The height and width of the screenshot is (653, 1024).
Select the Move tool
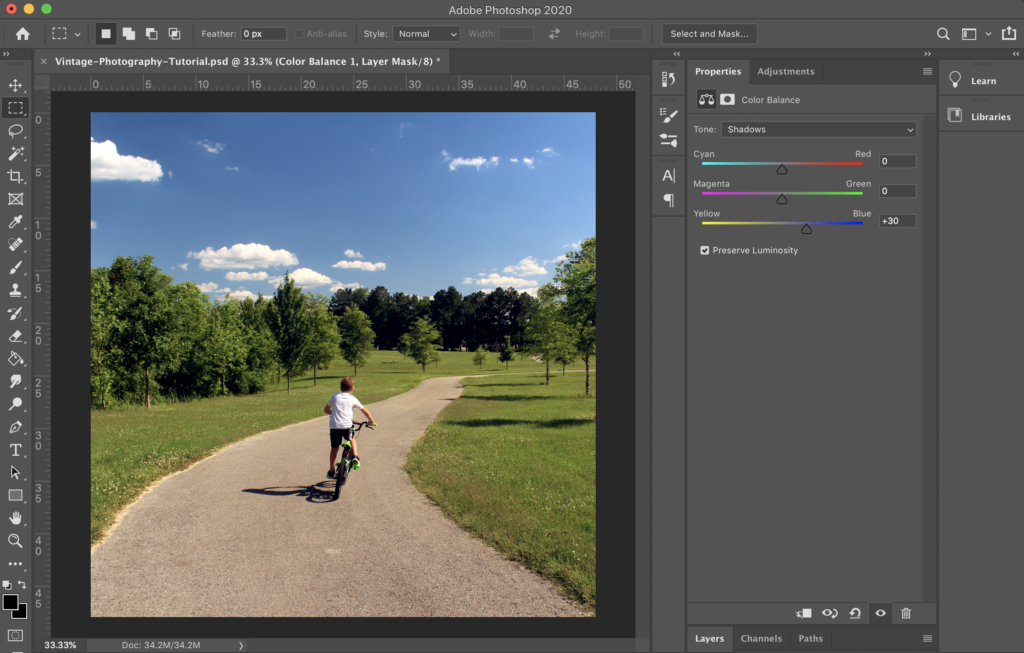(x=15, y=85)
